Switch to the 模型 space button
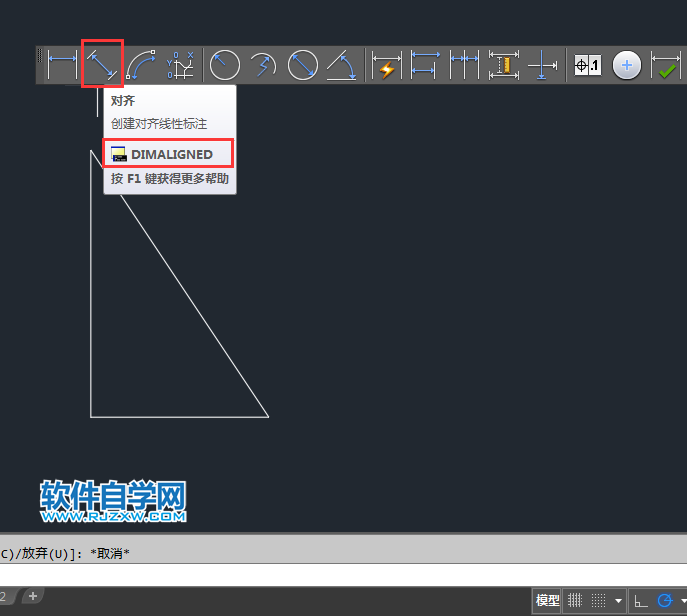 pyautogui.click(x=547, y=600)
